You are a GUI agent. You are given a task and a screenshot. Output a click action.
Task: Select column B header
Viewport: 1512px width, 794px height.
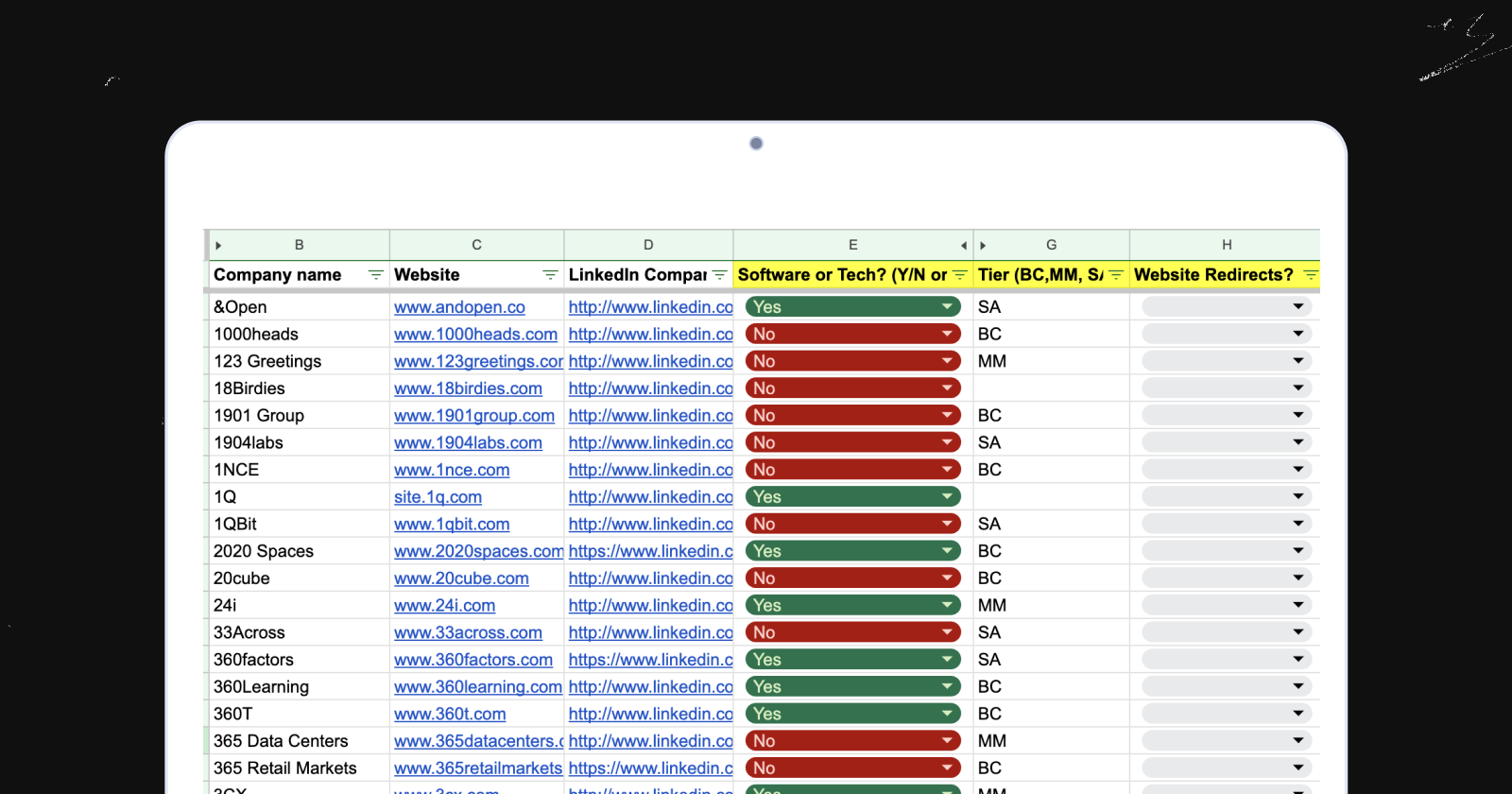pos(300,245)
